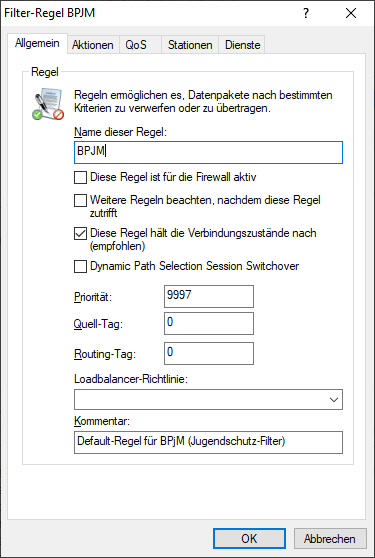The width and height of the screenshot is (375, 558).
Task: Focus the 'Name dieser Regel' field
Action: pos(208,152)
